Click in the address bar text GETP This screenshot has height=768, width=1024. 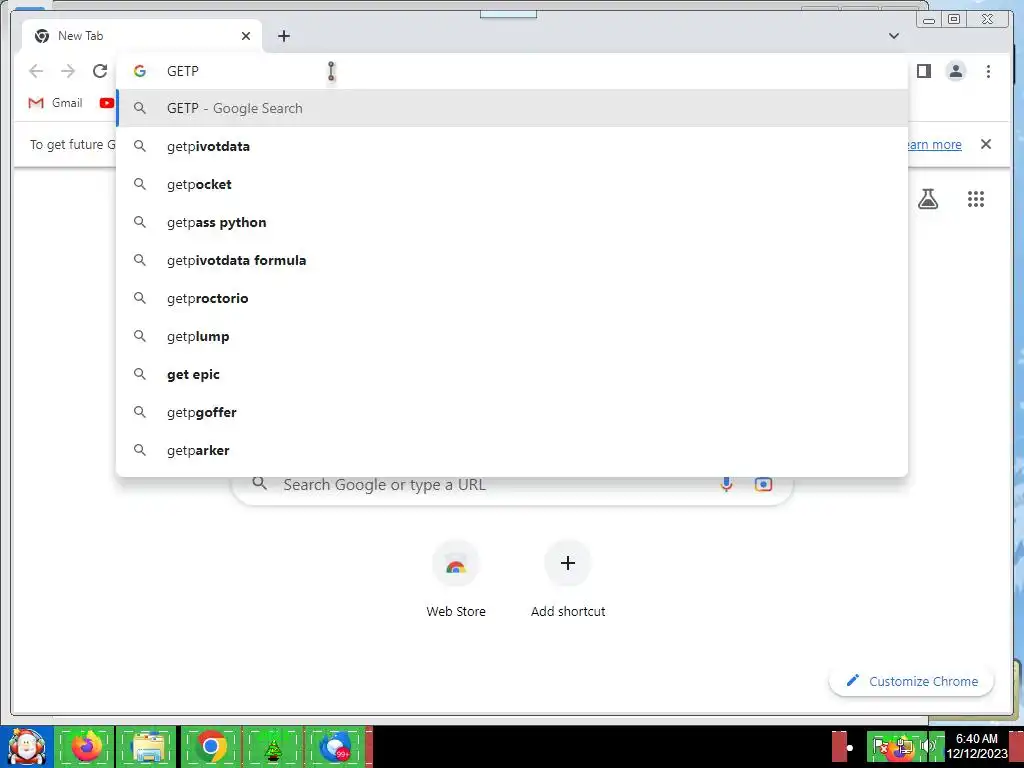(x=183, y=71)
